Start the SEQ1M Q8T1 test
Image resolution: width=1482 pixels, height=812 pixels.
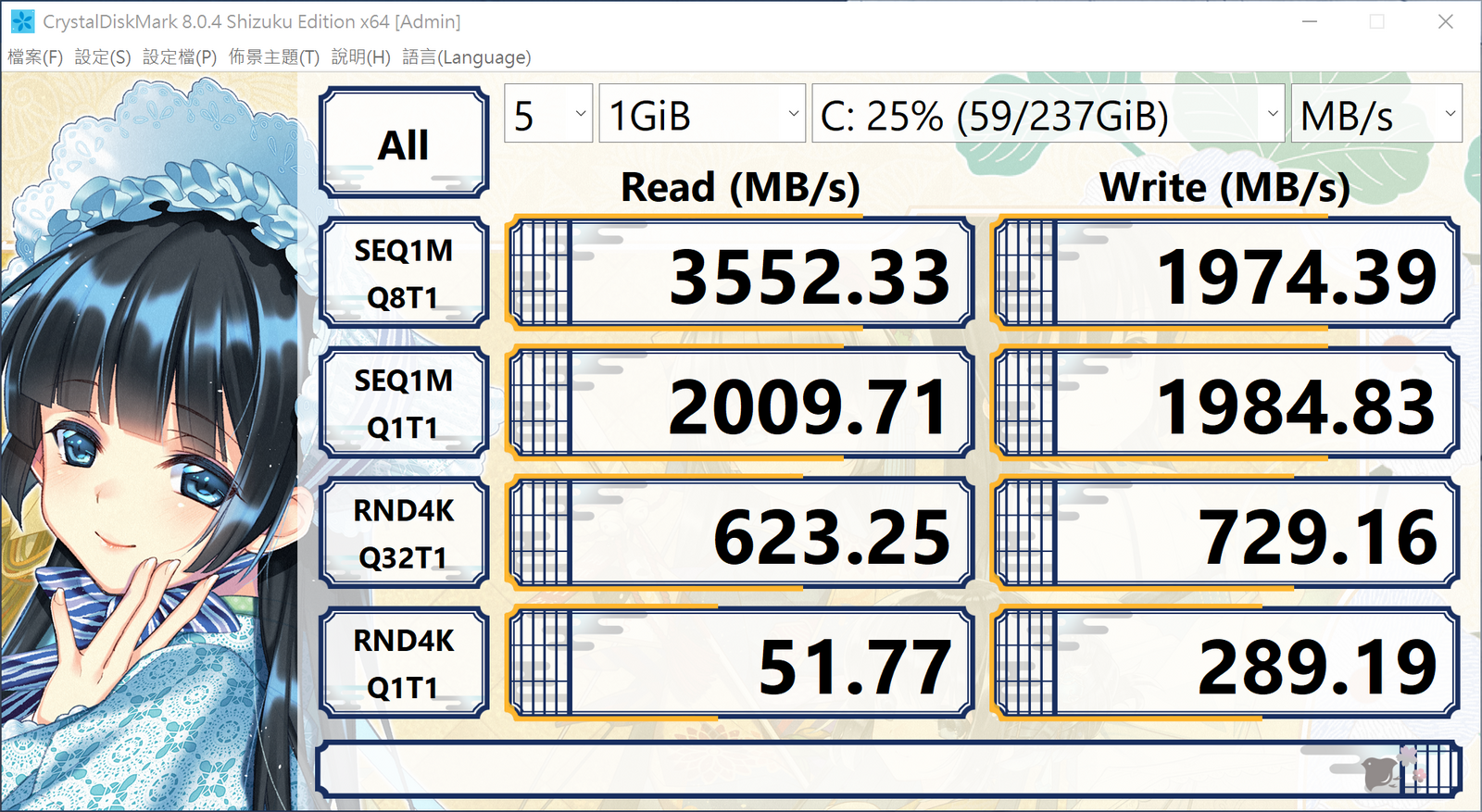404,273
